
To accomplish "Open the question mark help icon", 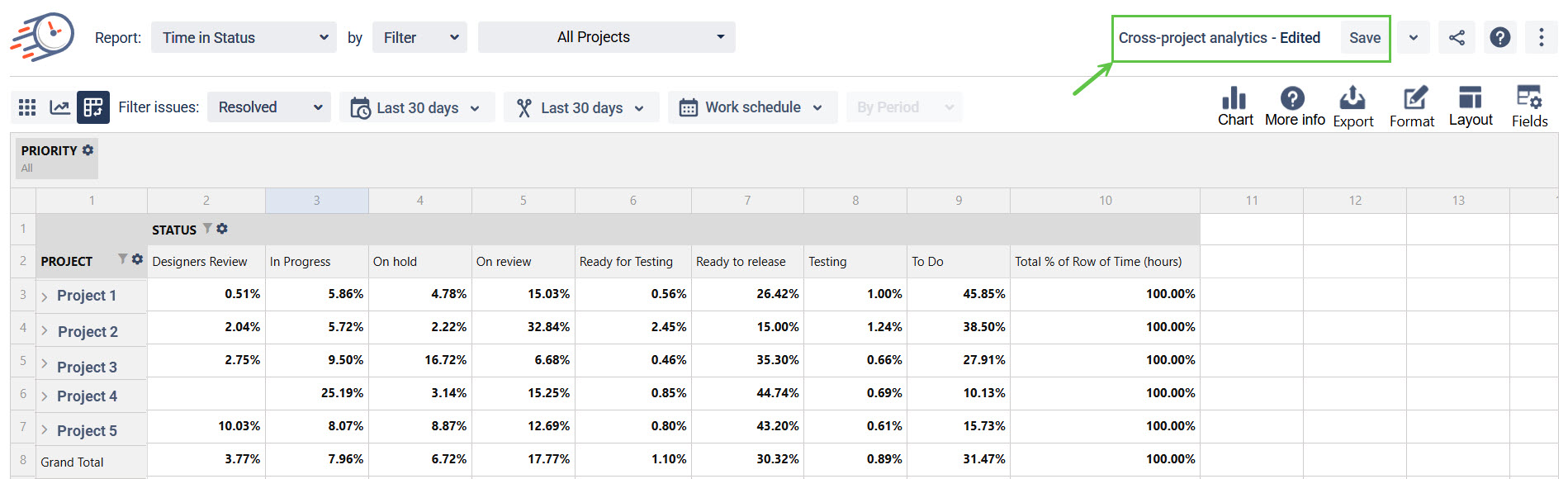I will pyautogui.click(x=1500, y=37).
